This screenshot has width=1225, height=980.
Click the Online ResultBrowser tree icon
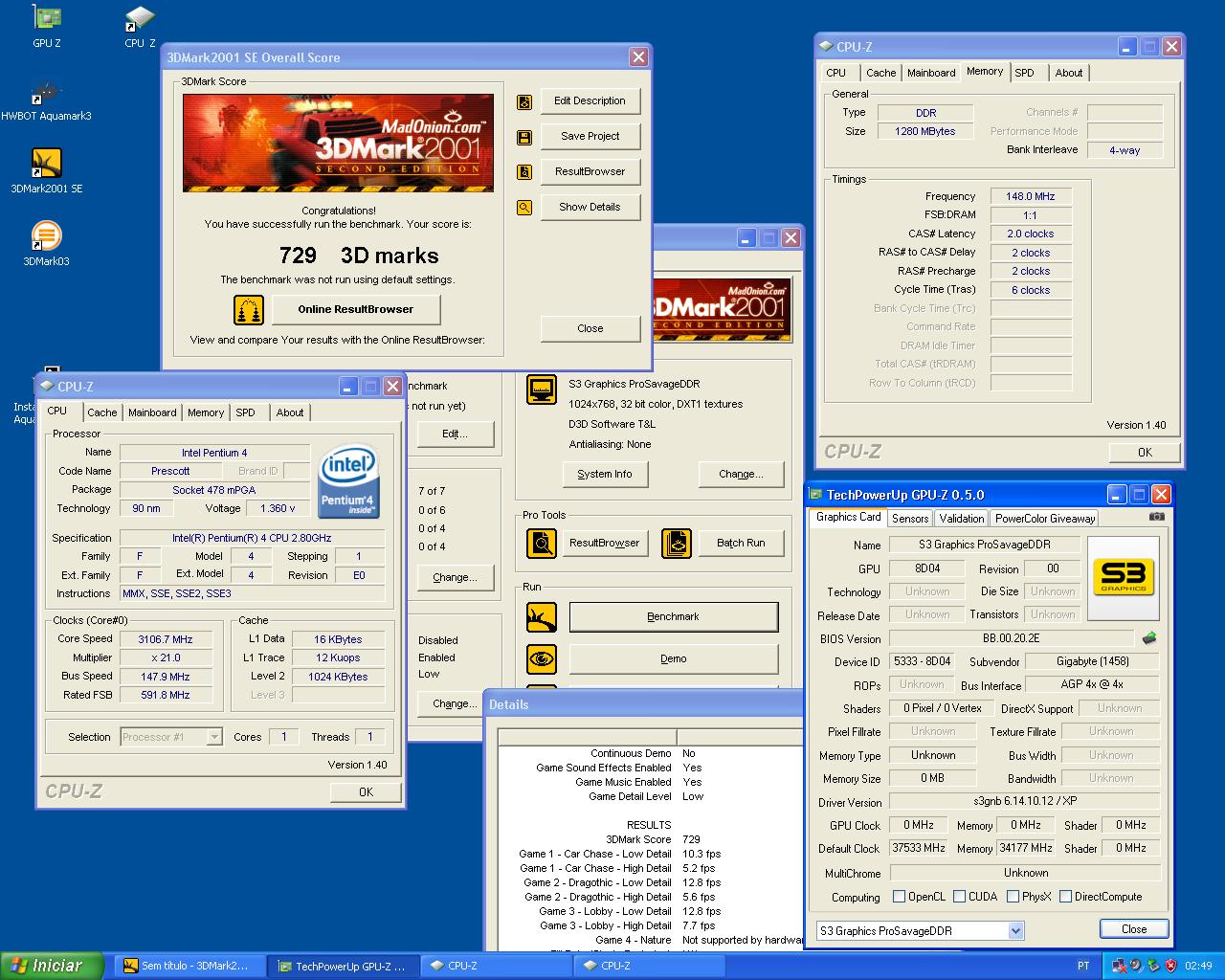249,310
